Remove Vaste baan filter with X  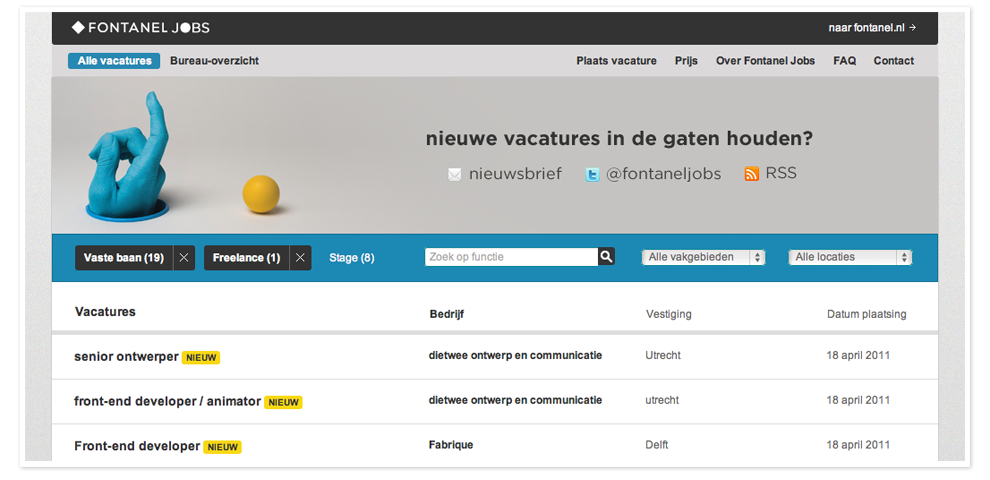tap(184, 258)
